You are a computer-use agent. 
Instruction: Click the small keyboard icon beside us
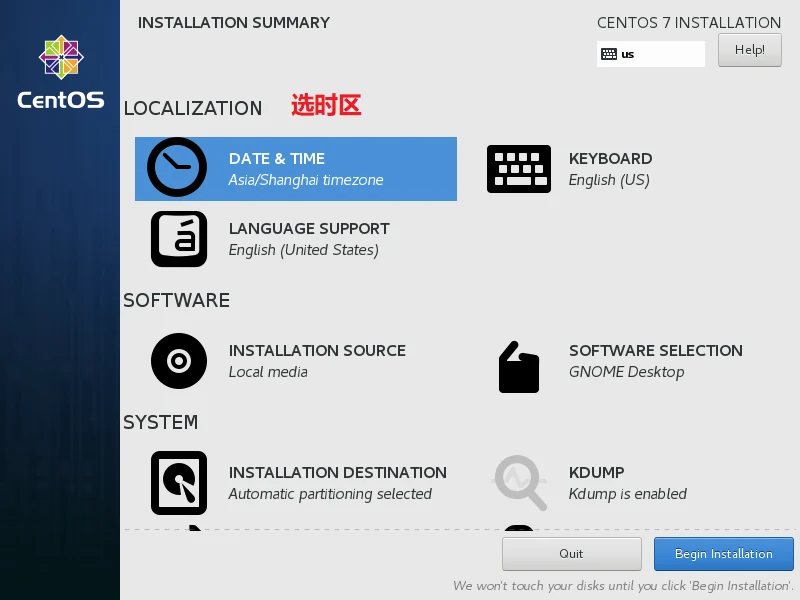tap(609, 54)
